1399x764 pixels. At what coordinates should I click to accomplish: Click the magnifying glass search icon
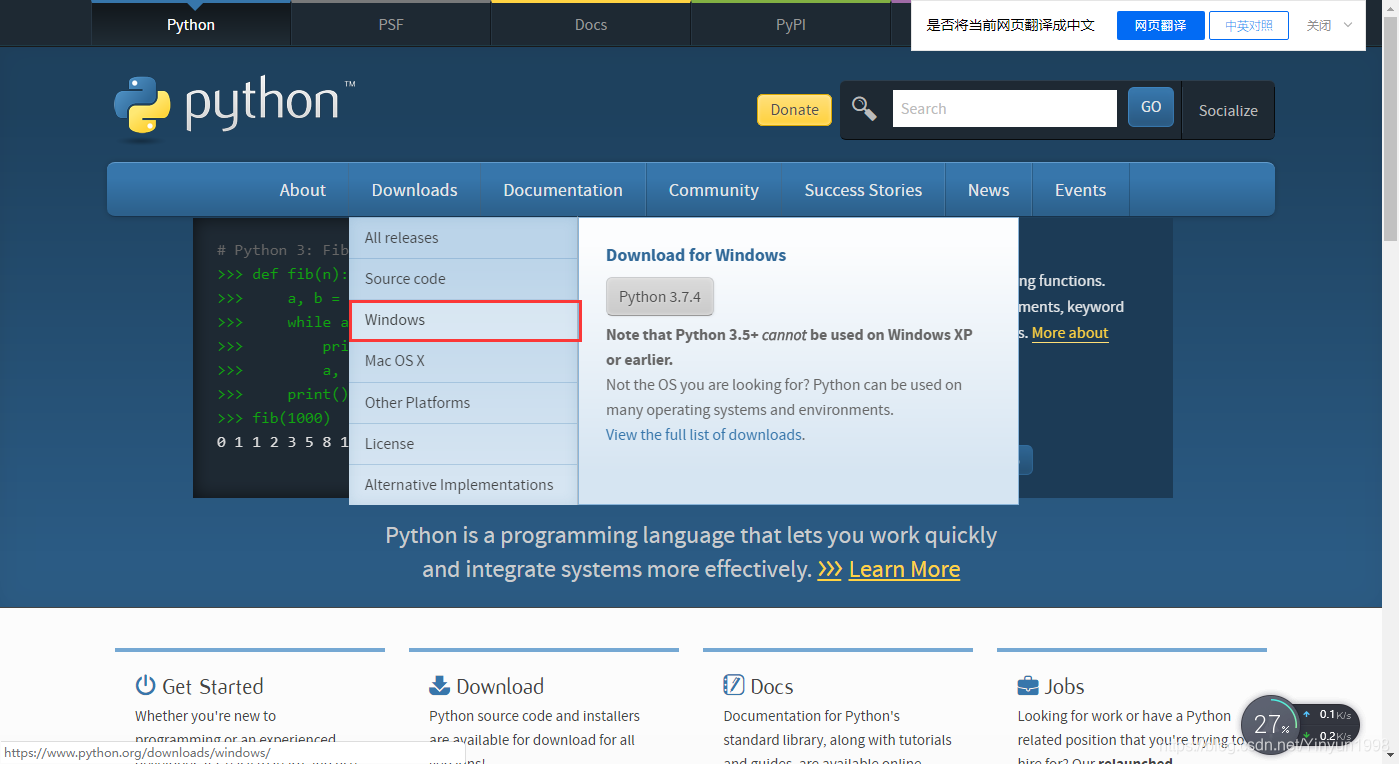point(863,108)
